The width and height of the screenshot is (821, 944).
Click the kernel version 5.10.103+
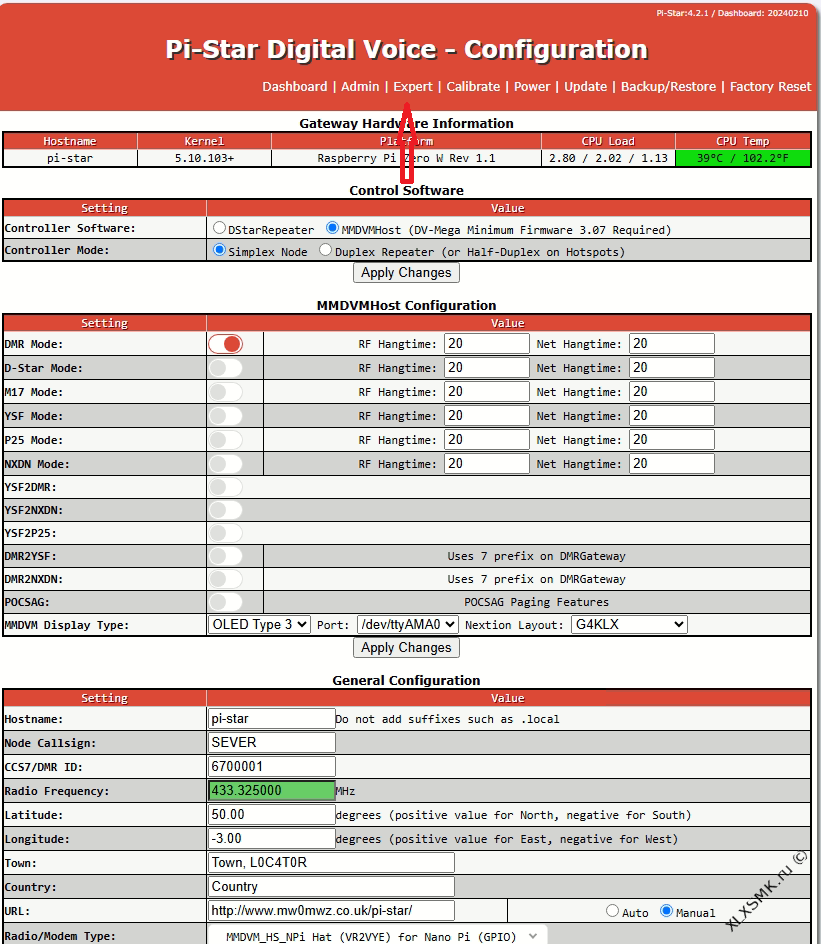coord(204,158)
